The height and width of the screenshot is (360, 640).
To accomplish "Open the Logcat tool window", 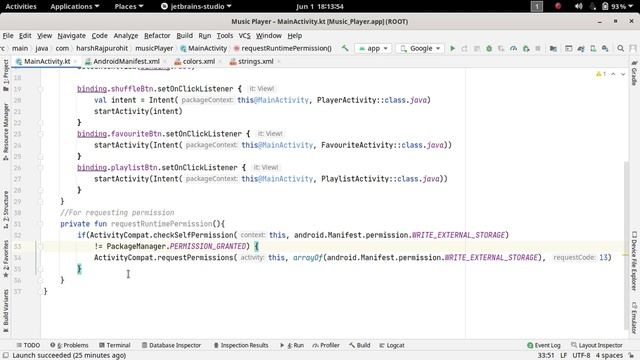I will click(392, 345).
